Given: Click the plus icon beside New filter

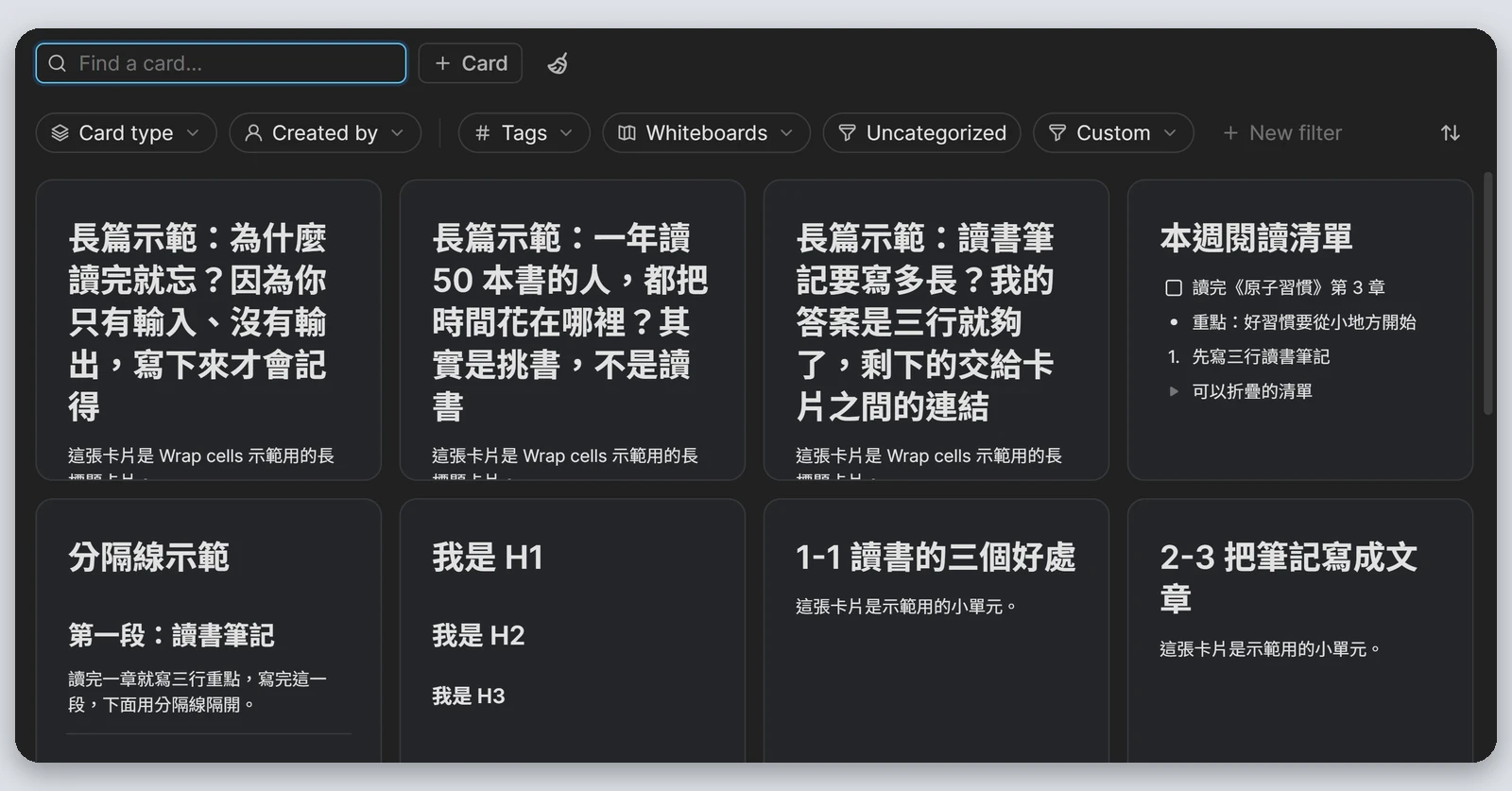Looking at the screenshot, I should click(1230, 133).
